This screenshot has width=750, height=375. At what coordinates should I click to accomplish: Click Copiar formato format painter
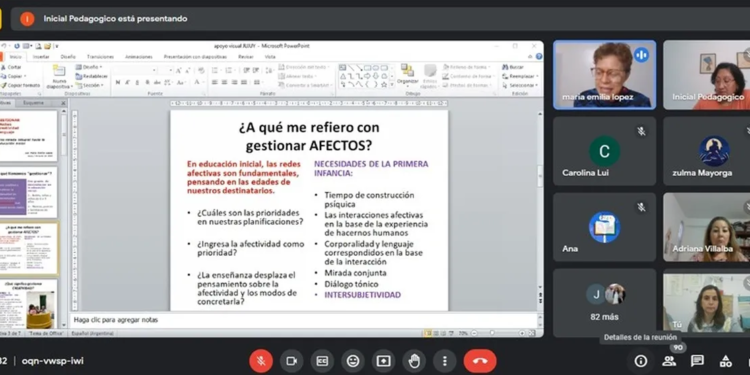tap(21, 86)
